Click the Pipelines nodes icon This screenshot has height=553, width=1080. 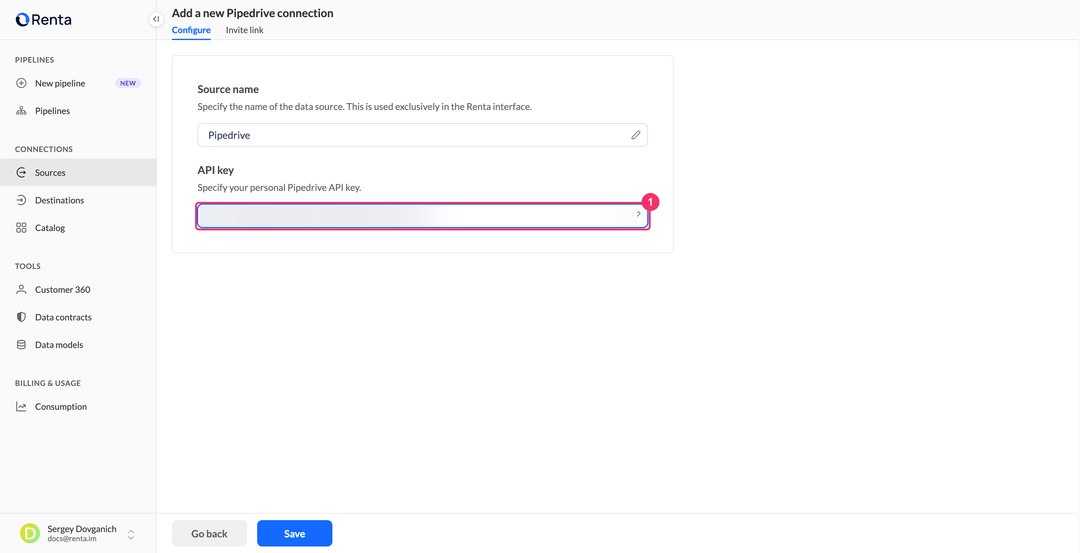point(21,111)
